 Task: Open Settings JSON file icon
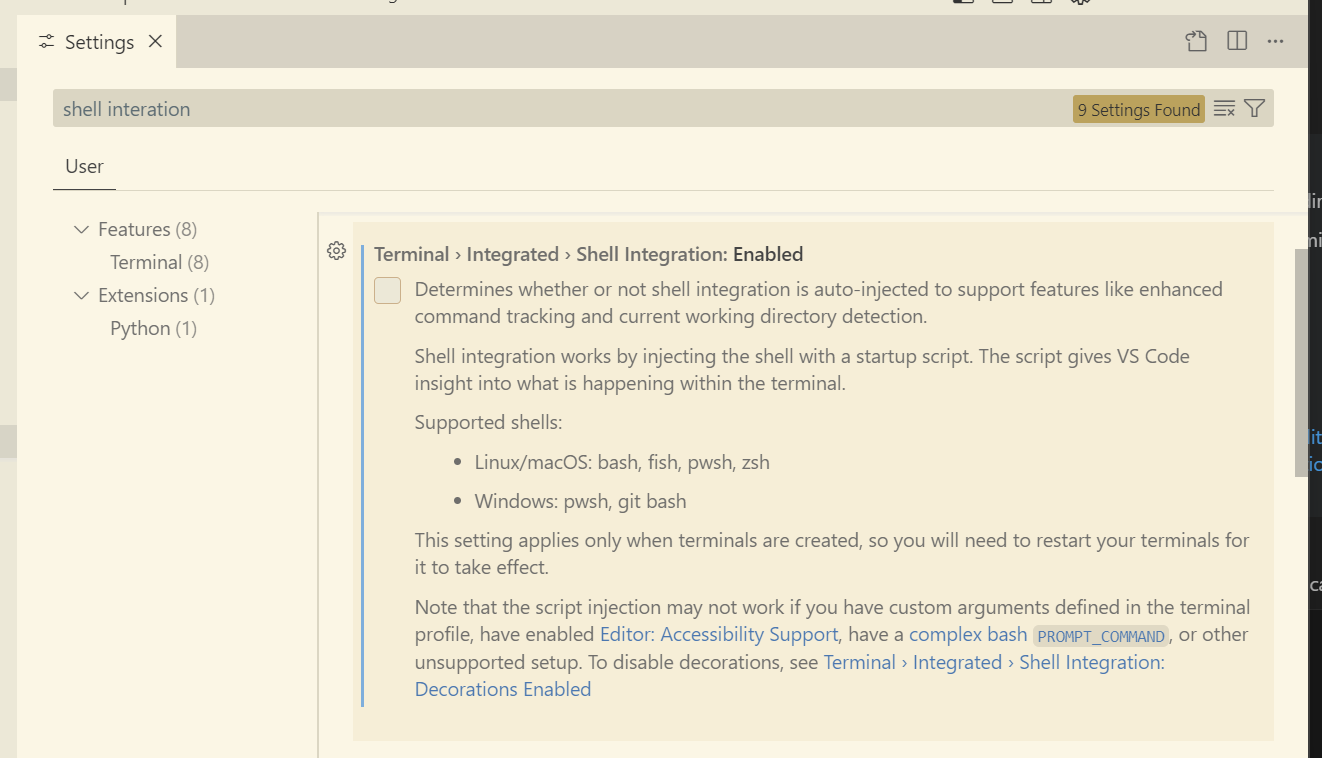(1196, 41)
